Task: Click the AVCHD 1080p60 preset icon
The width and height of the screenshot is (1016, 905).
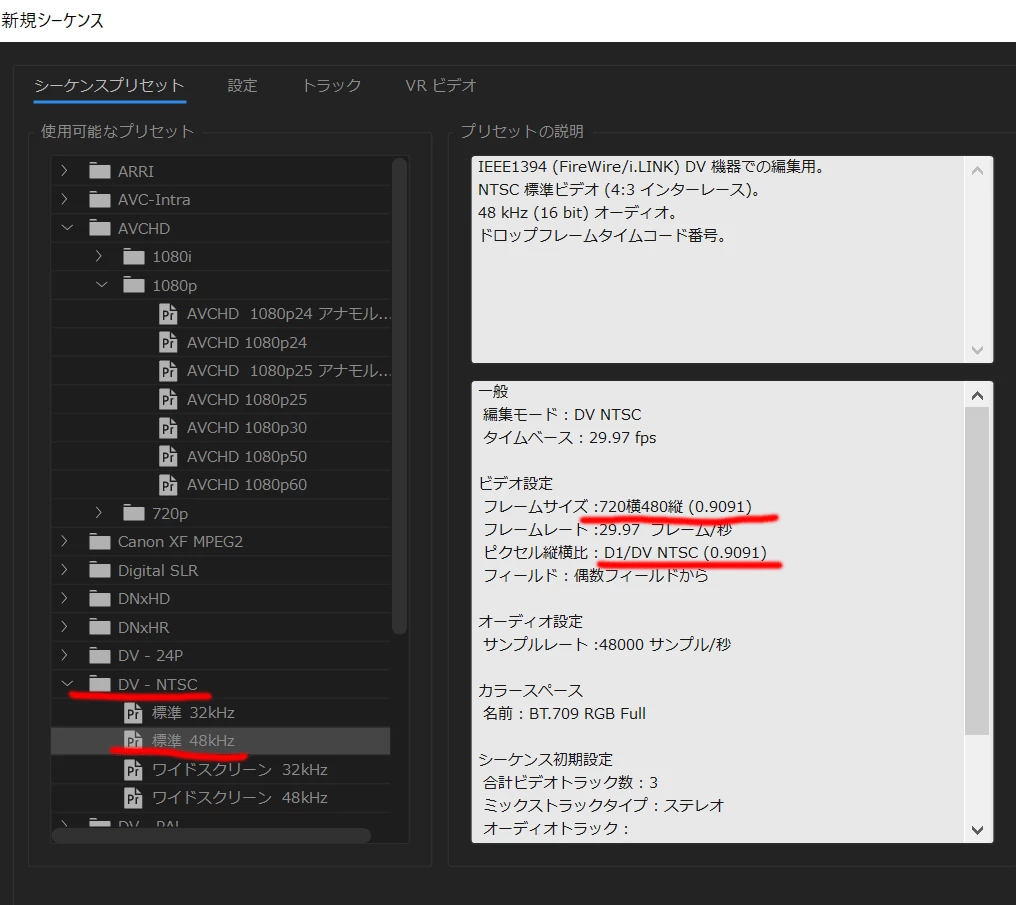Action: point(168,485)
